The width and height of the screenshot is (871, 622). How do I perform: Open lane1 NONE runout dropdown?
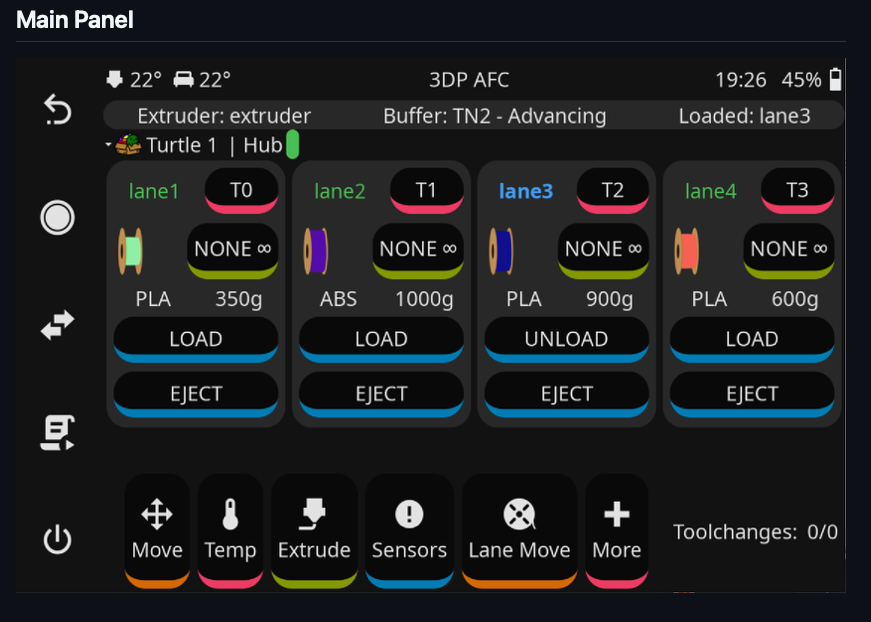point(232,251)
